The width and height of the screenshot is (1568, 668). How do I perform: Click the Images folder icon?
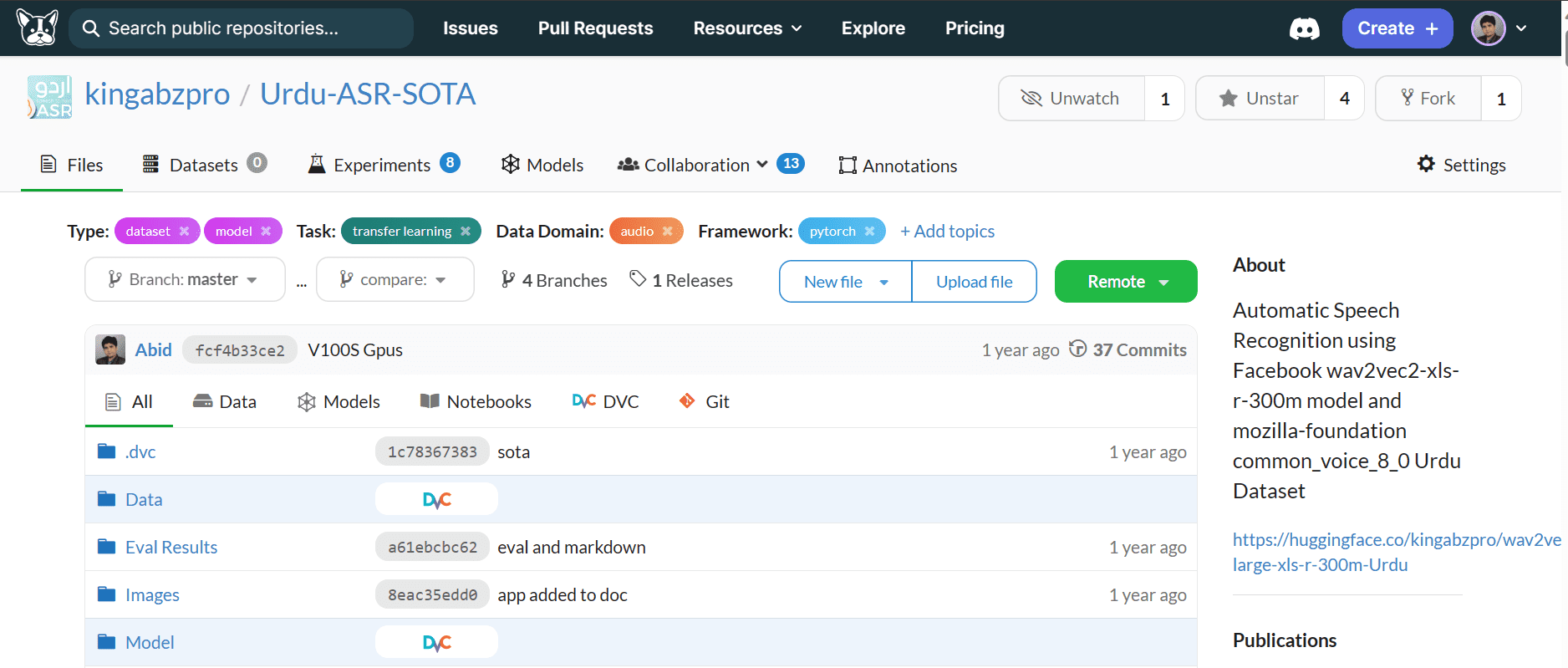[106, 594]
